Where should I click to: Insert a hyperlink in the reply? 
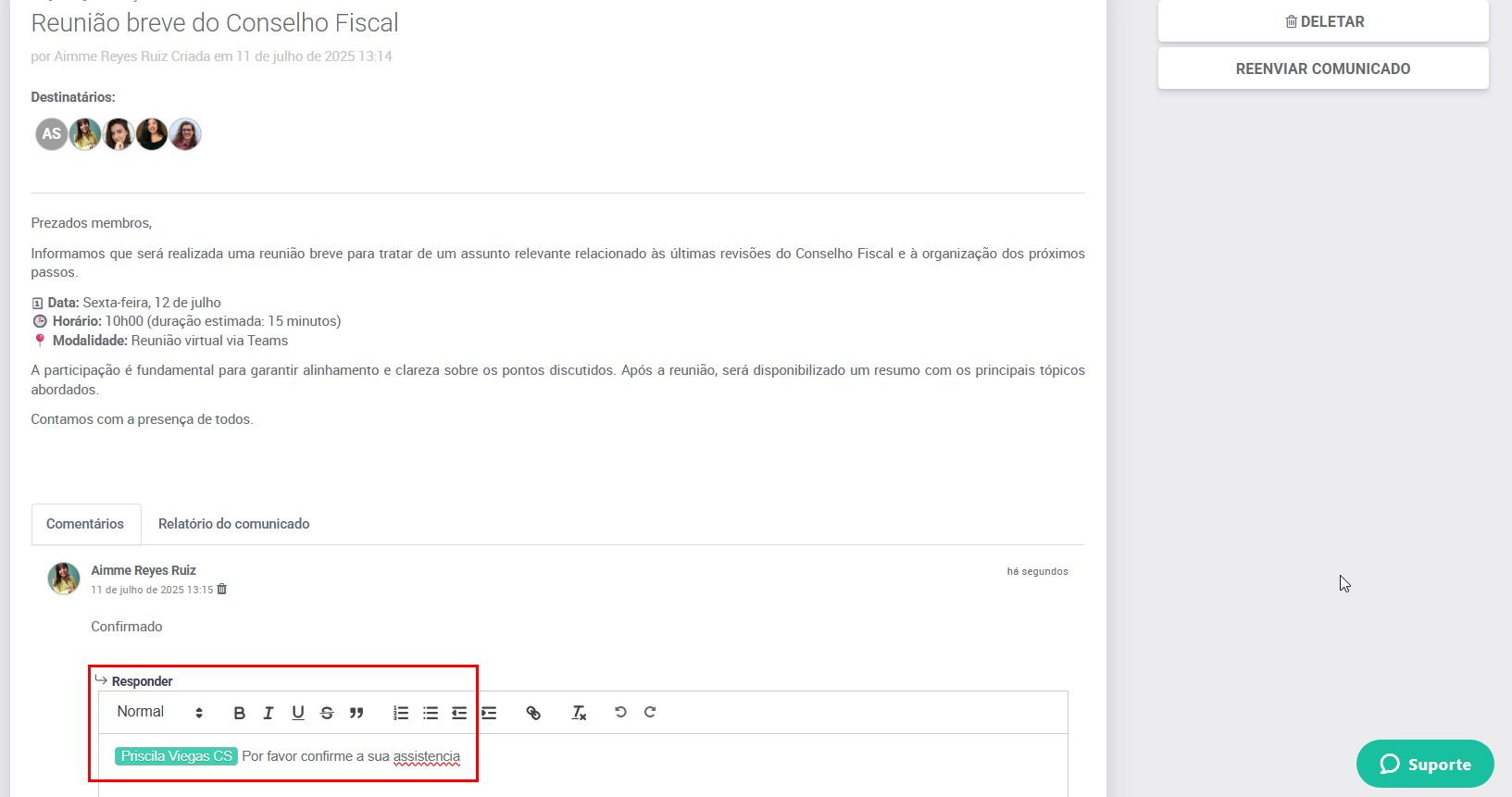(x=533, y=713)
